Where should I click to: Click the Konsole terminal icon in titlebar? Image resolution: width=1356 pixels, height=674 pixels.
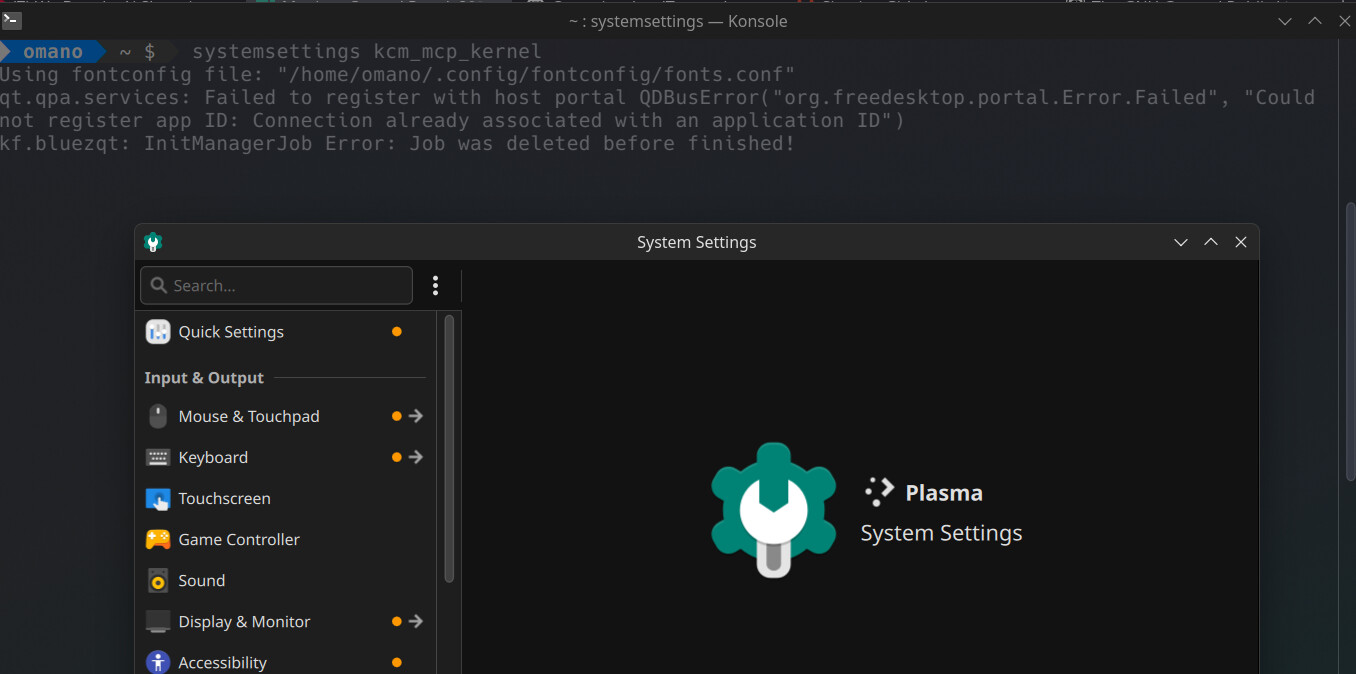pyautogui.click(x=11, y=20)
